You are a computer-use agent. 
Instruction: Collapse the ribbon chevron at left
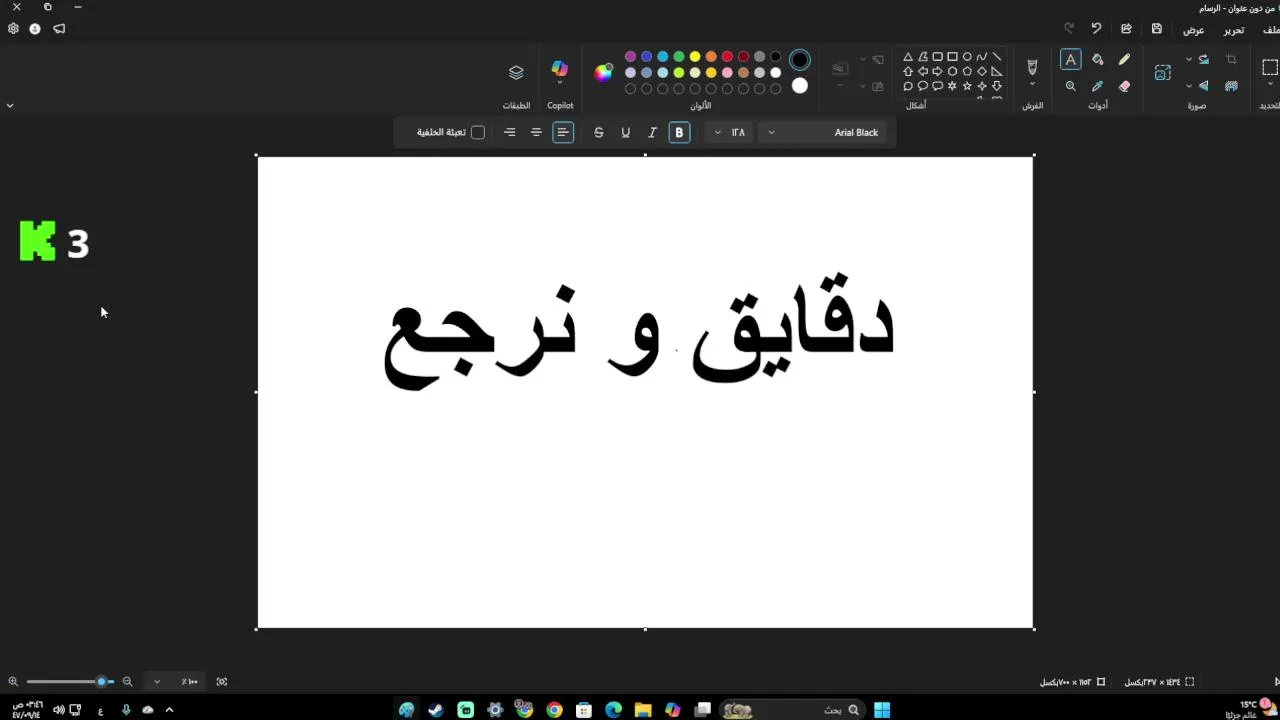click(x=10, y=105)
